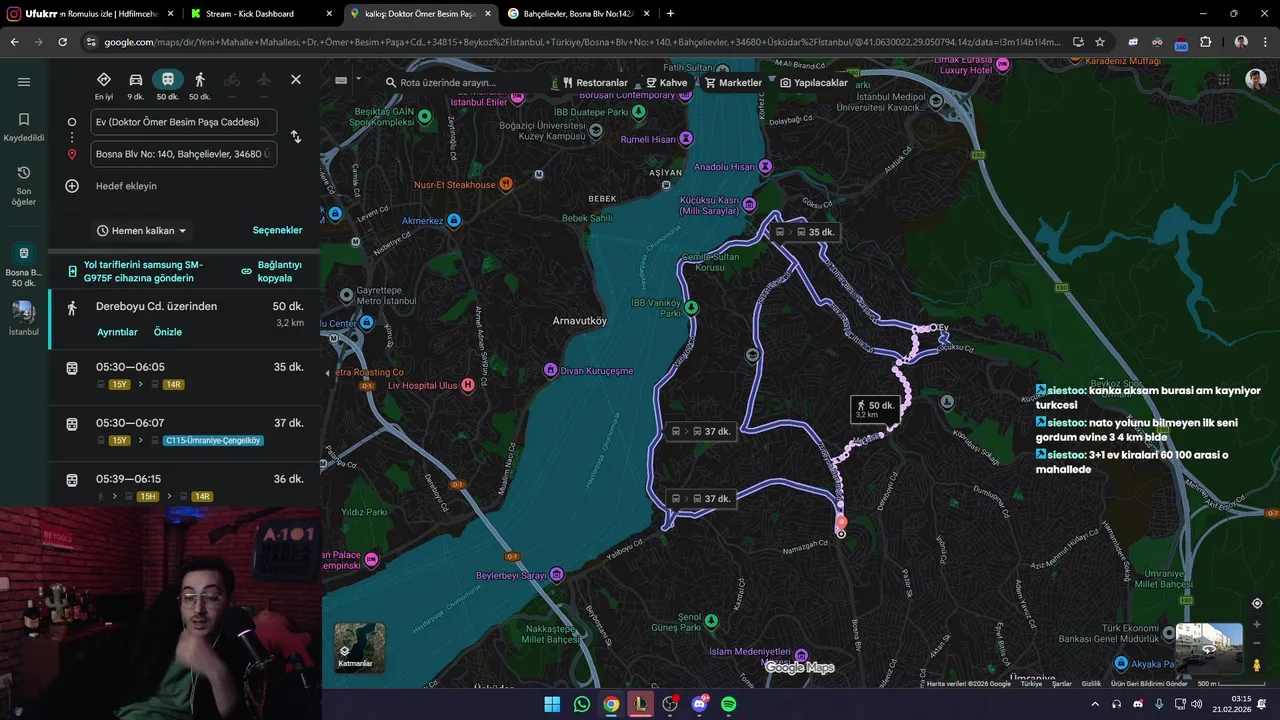Image resolution: width=1280 pixels, height=720 pixels.
Task: Show hidden system tray icons
Action: (x=1095, y=704)
